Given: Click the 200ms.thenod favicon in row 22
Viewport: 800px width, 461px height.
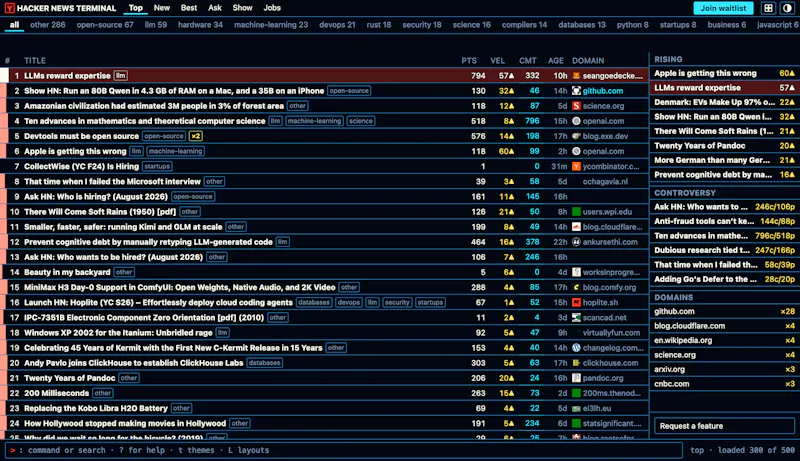Looking at the screenshot, I should [x=576, y=393].
